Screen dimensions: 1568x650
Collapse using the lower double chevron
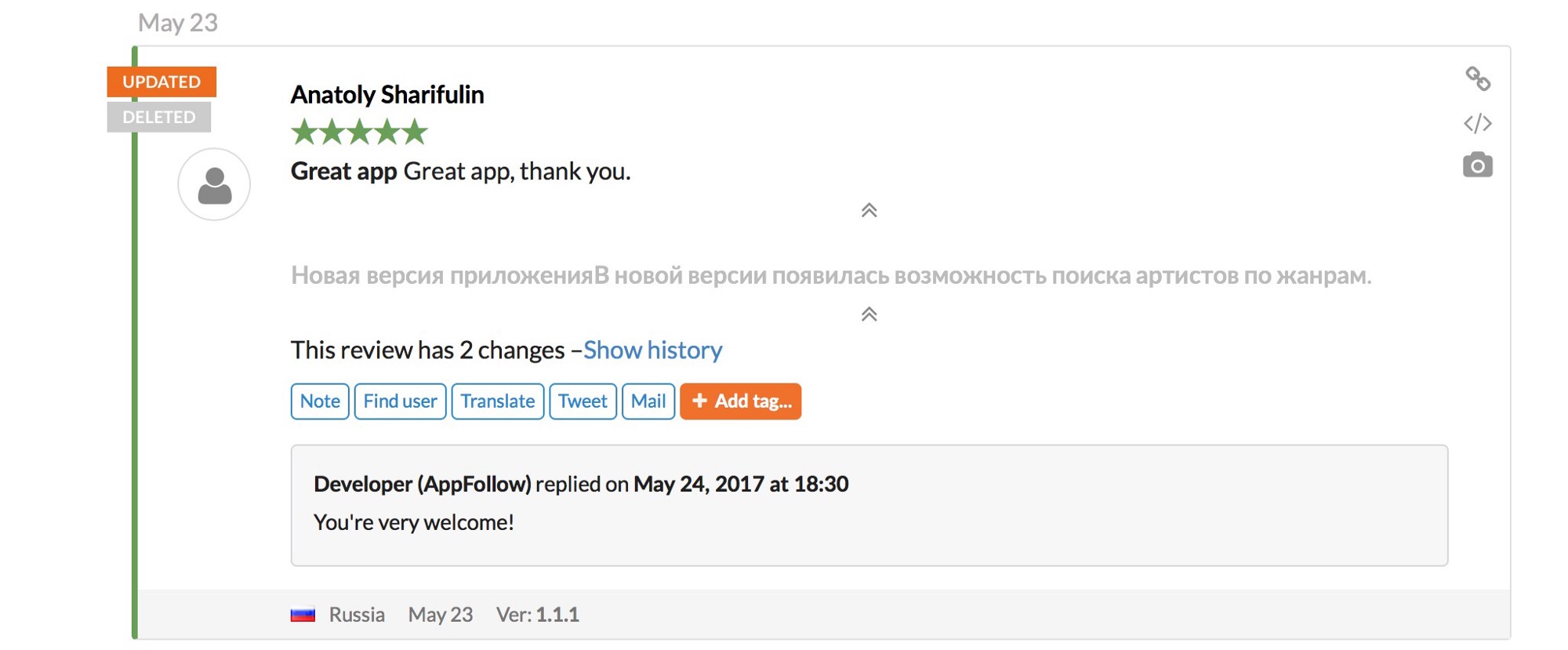click(x=869, y=314)
